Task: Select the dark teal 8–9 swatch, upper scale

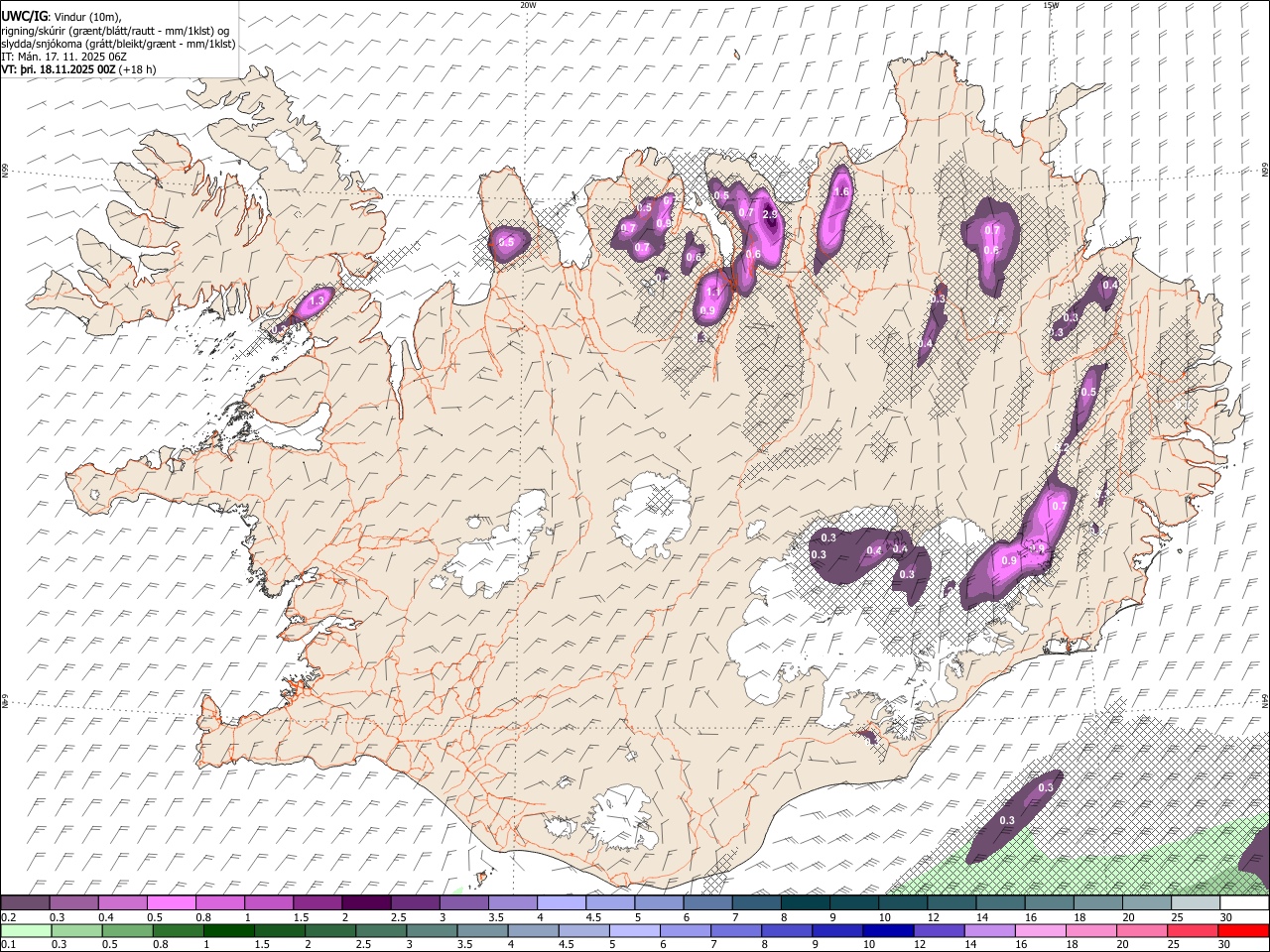Action: (x=806, y=903)
